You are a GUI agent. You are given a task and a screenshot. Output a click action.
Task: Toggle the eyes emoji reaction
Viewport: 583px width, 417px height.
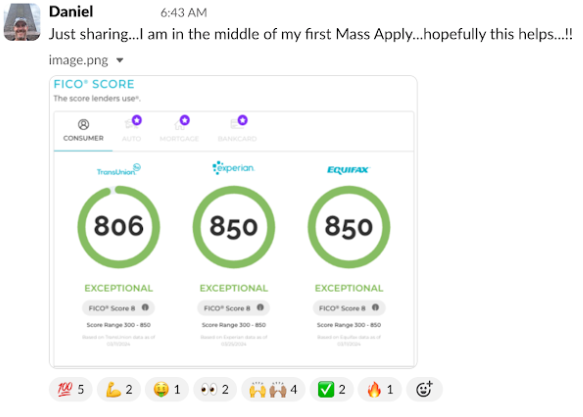pos(215,389)
